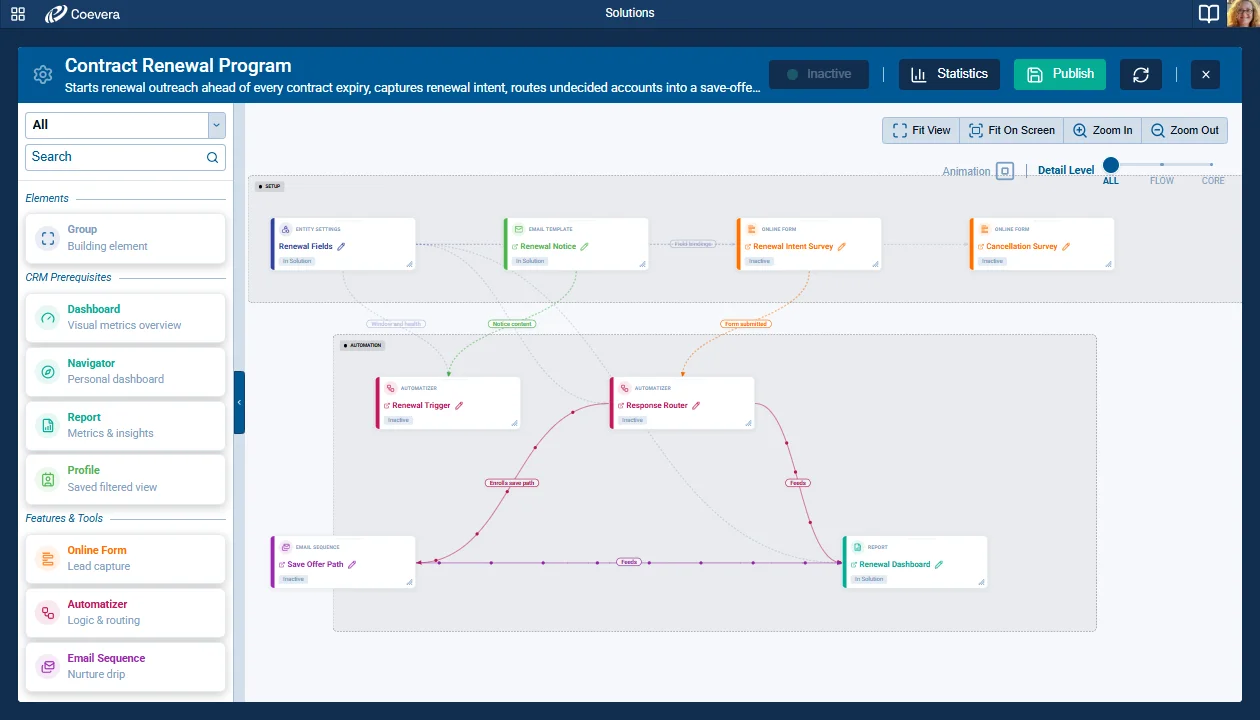Click pencil icon on Renewal Dashboard
The width and height of the screenshot is (1260, 720).
(939, 564)
